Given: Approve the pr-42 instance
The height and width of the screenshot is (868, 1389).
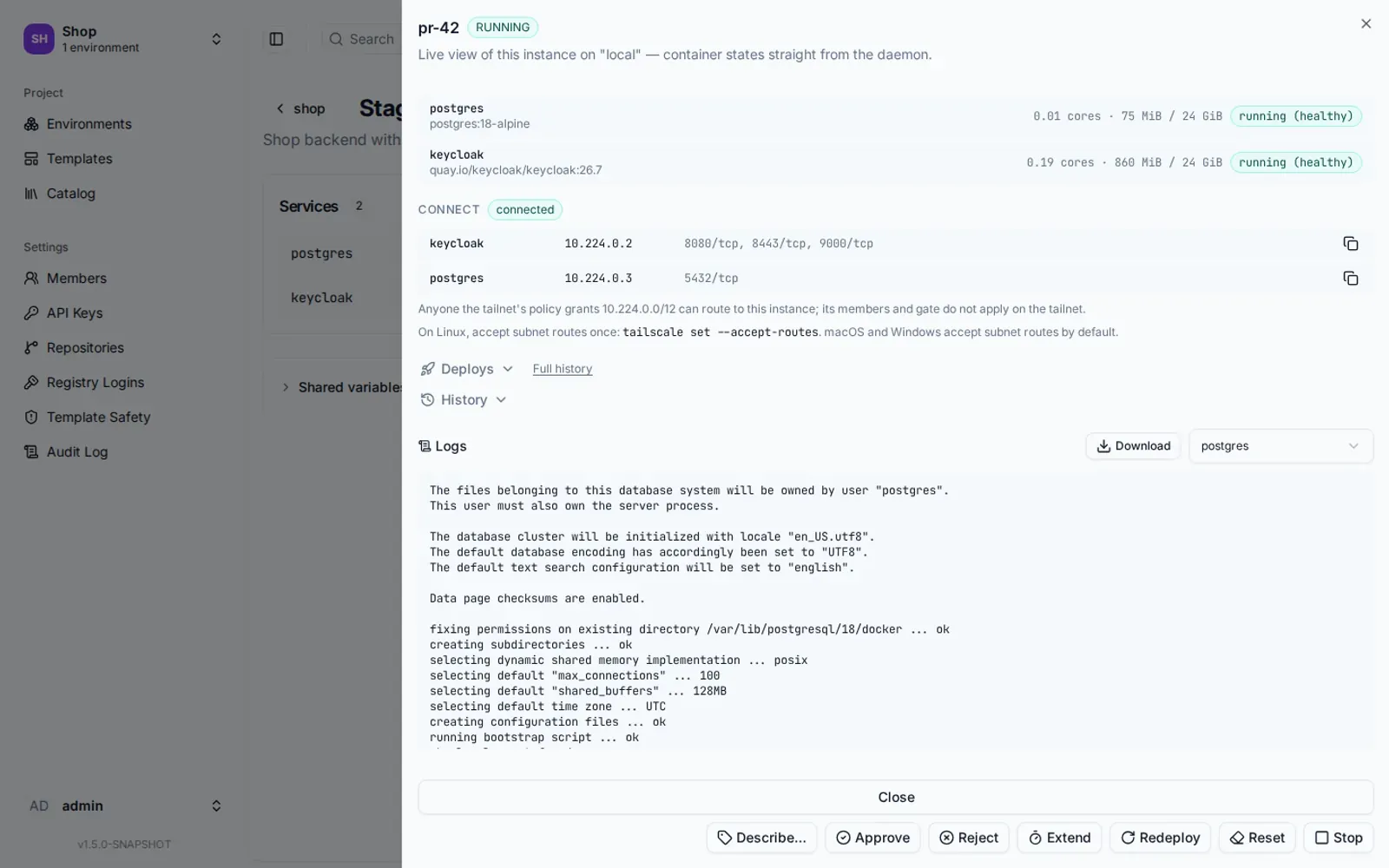Looking at the screenshot, I should click(872, 838).
